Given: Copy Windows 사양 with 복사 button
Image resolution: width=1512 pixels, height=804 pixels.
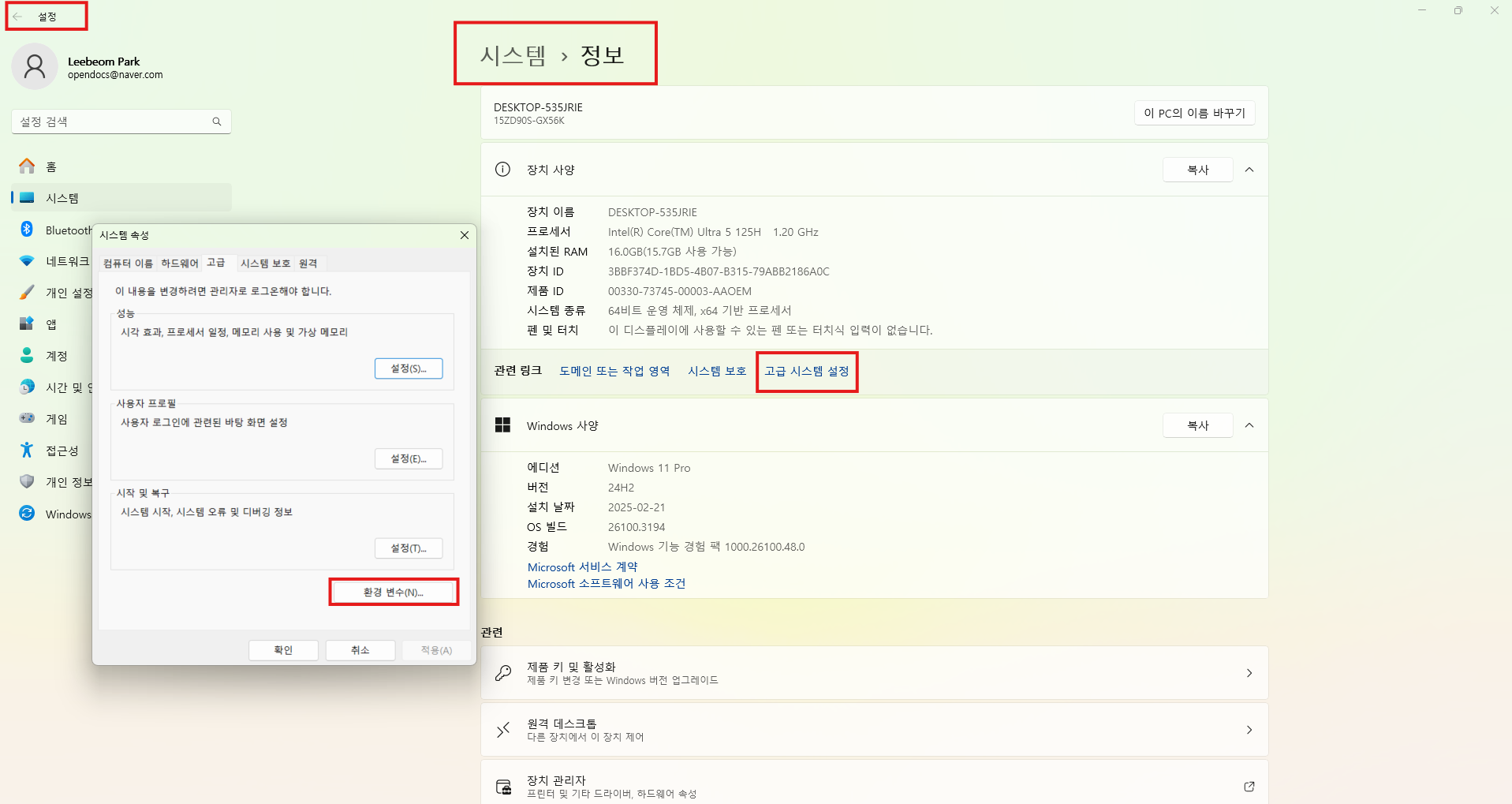Looking at the screenshot, I should click(1198, 425).
